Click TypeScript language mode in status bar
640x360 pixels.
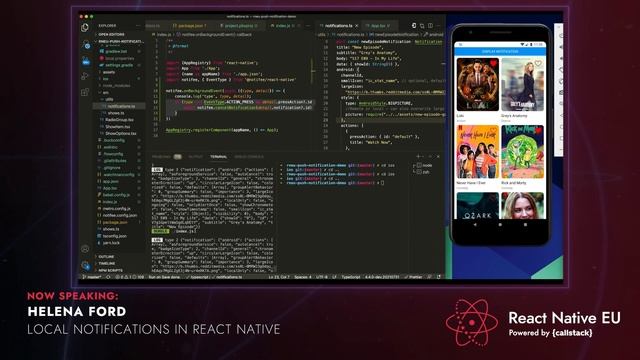[351, 277]
